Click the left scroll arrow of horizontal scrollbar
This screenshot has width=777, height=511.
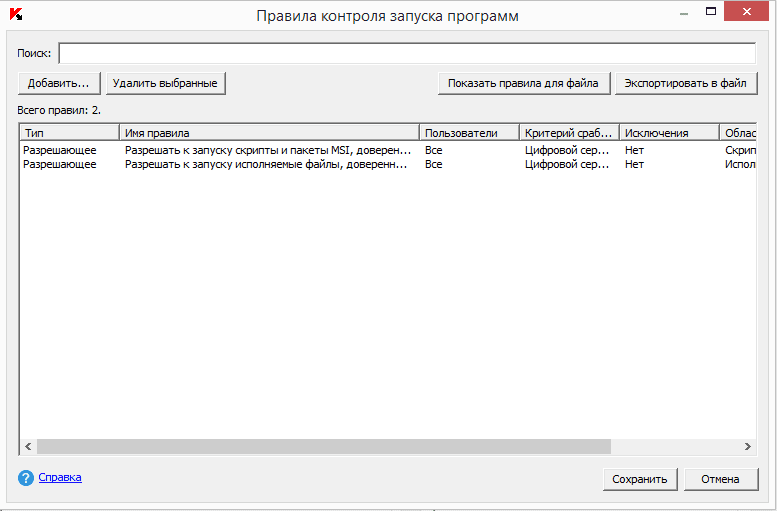tap(28, 447)
